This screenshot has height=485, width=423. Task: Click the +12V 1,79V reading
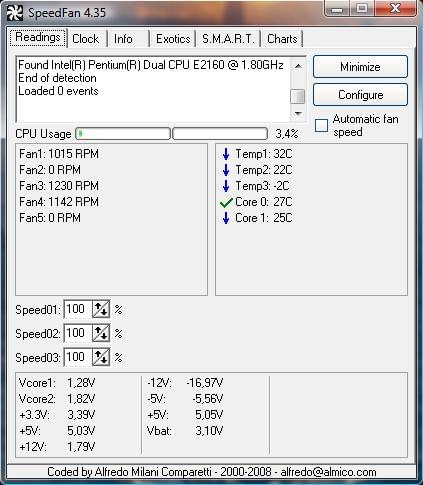pyautogui.click(x=57, y=447)
